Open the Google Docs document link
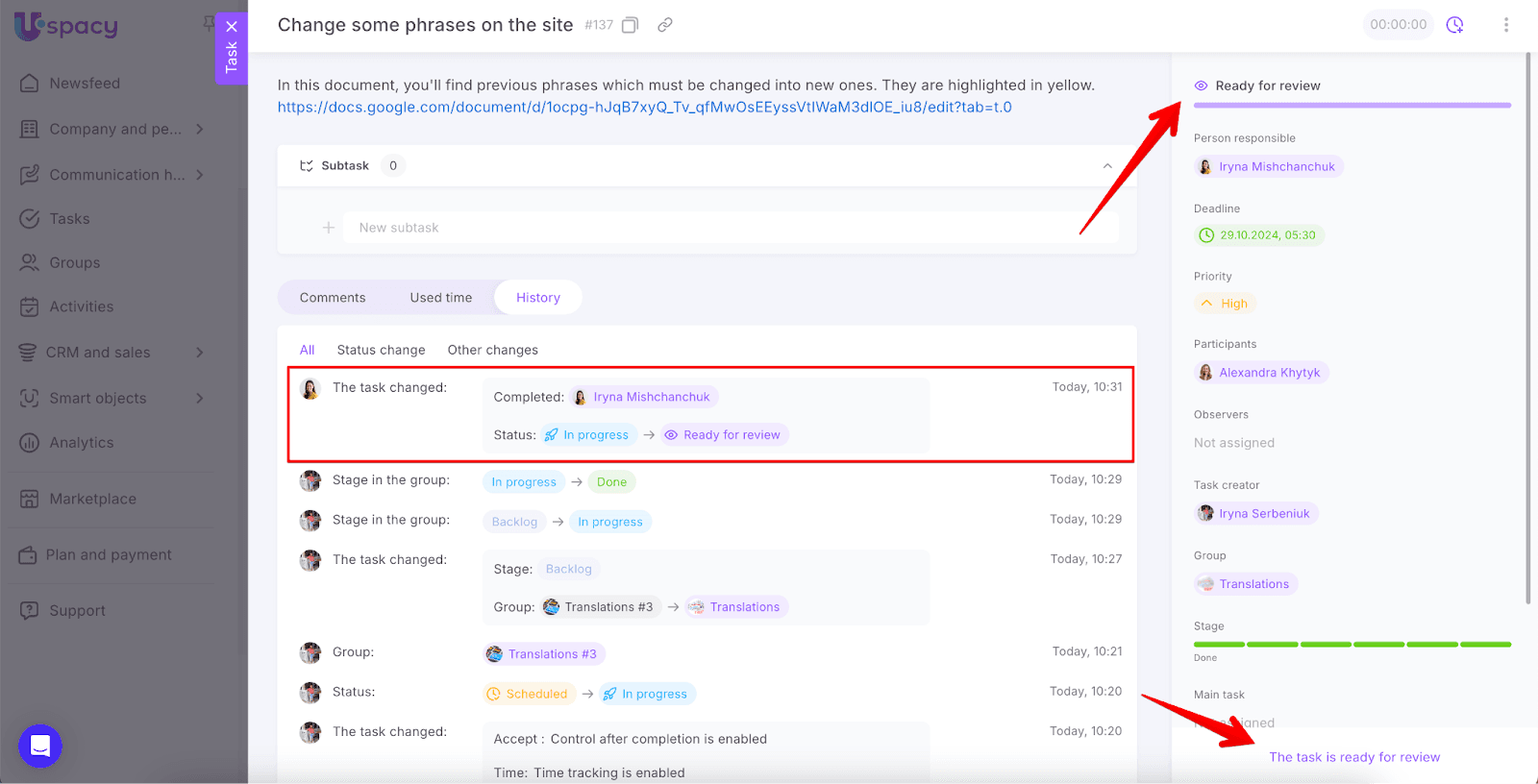Screen dimensions: 1538x784 644,108
